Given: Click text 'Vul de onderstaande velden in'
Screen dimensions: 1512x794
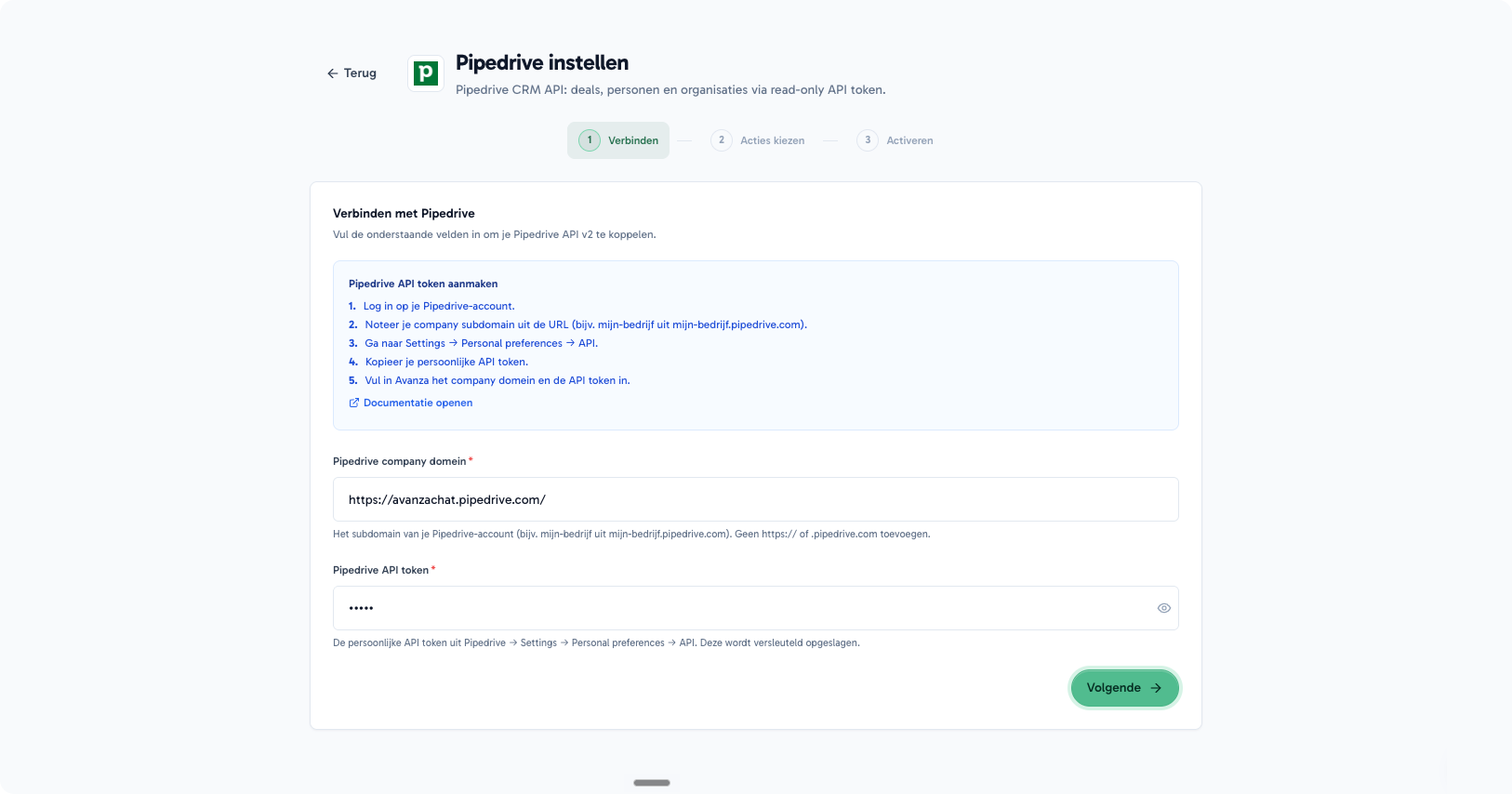Looking at the screenshot, I should (x=495, y=234).
